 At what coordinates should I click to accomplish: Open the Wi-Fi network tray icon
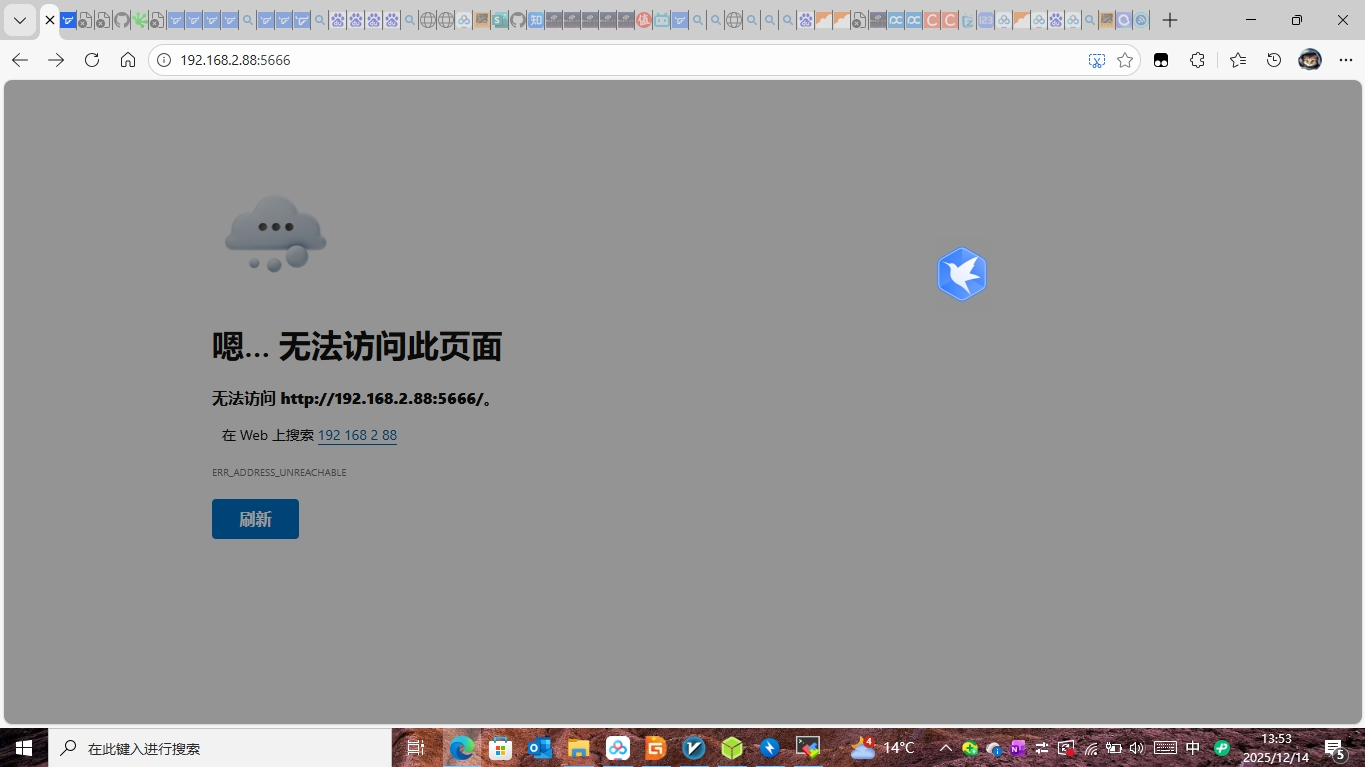(1091, 748)
